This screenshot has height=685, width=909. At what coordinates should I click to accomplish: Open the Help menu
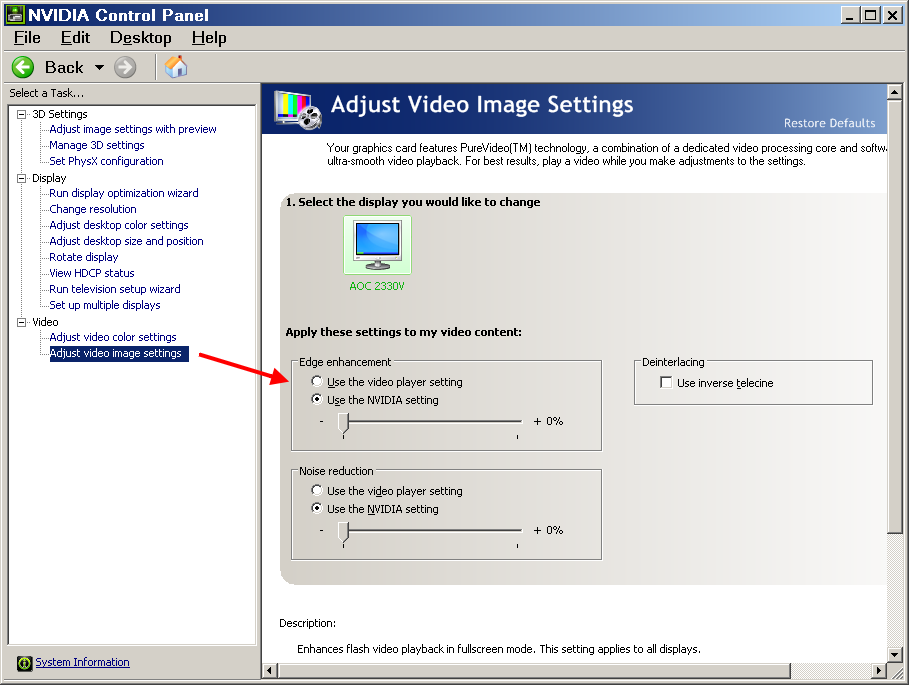pyautogui.click(x=209, y=38)
